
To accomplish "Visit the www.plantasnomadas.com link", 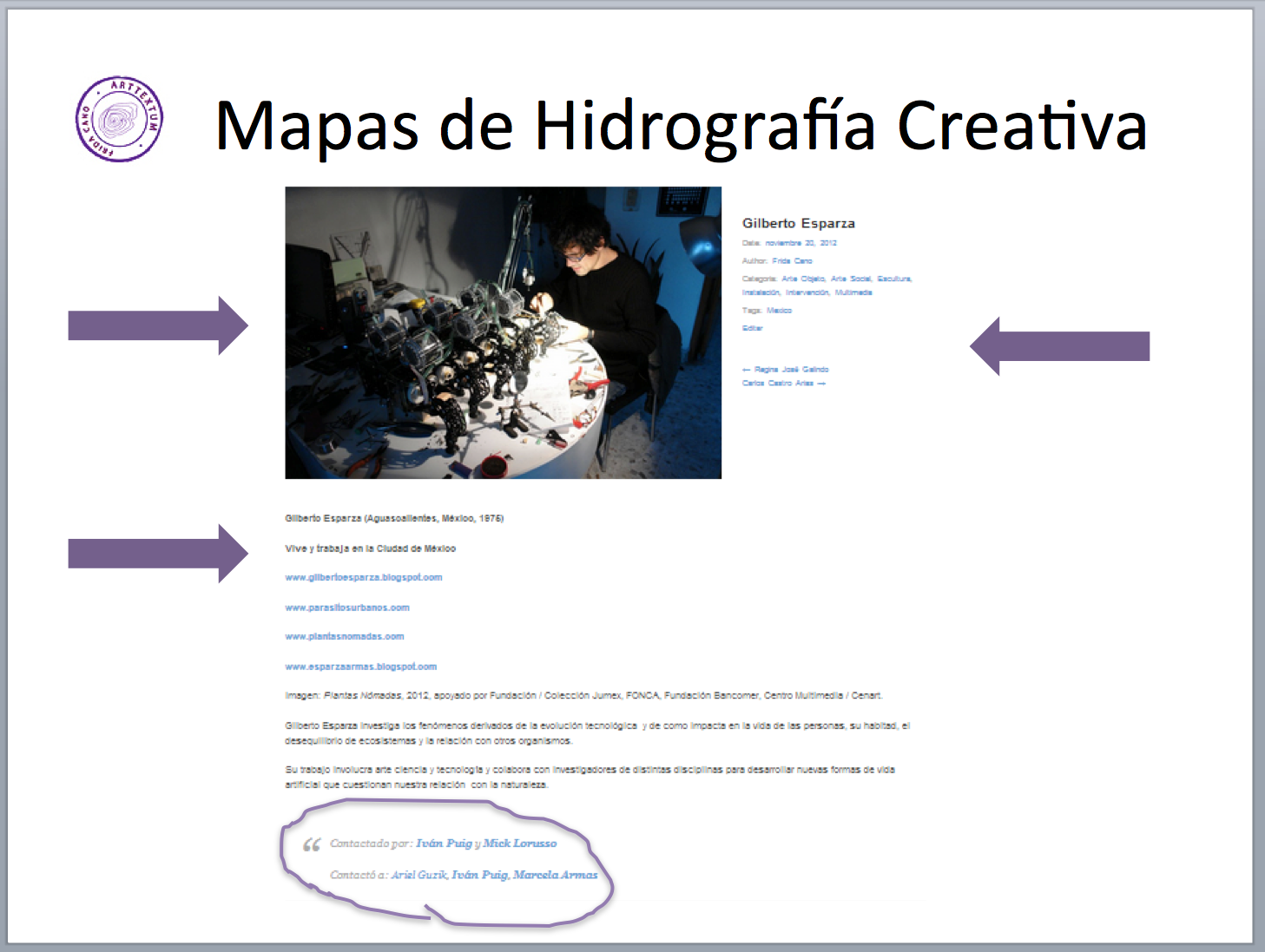I will (x=344, y=636).
